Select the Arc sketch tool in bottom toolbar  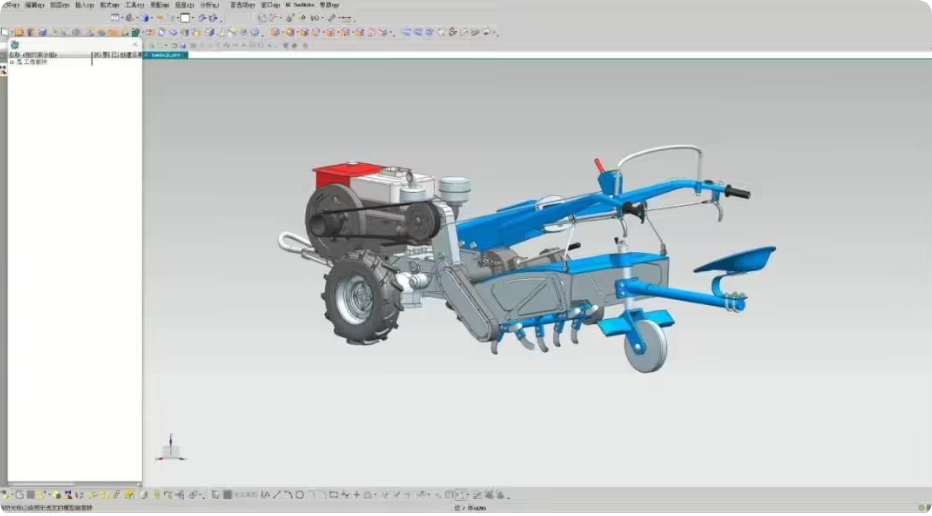(x=288, y=495)
